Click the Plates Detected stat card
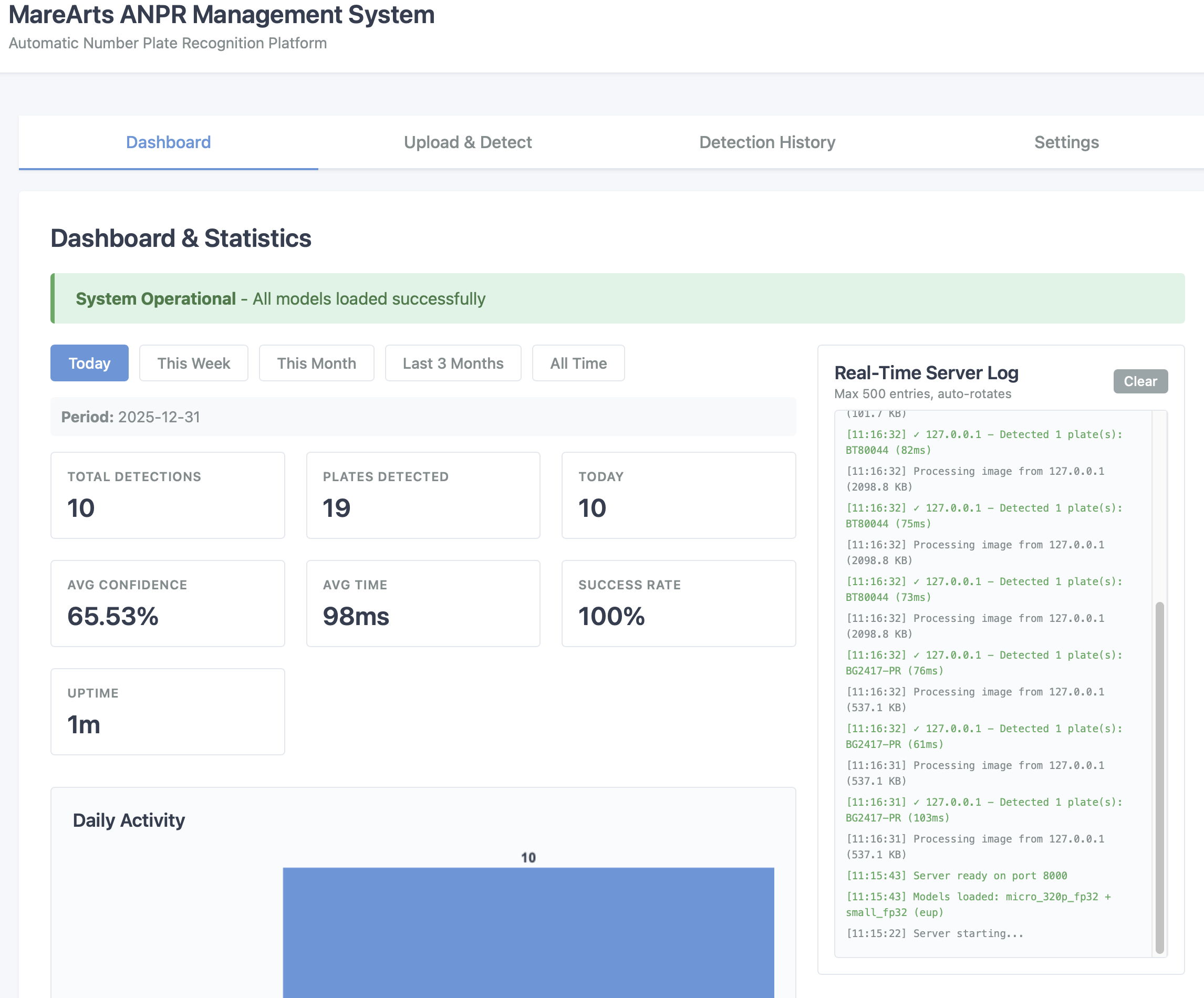Image resolution: width=1204 pixels, height=998 pixels. [x=423, y=495]
